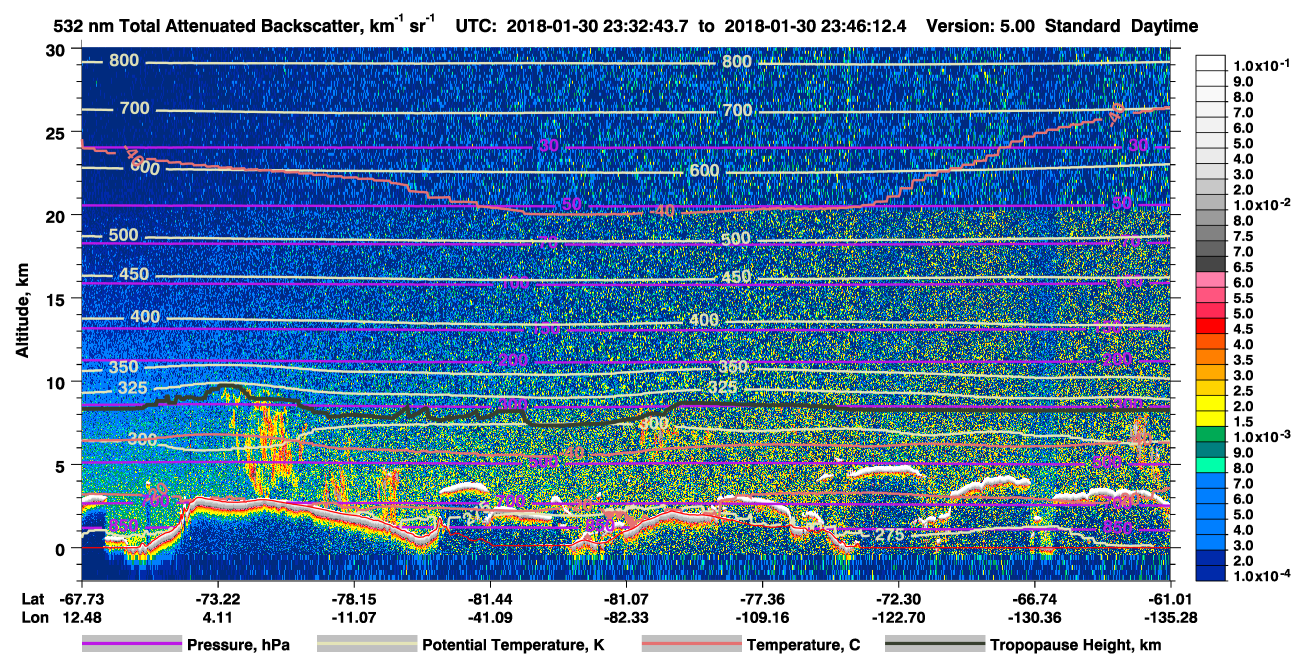
Task: Click the darkest gray colorbar swatch beside 6.5
Action: click(x=1211, y=264)
